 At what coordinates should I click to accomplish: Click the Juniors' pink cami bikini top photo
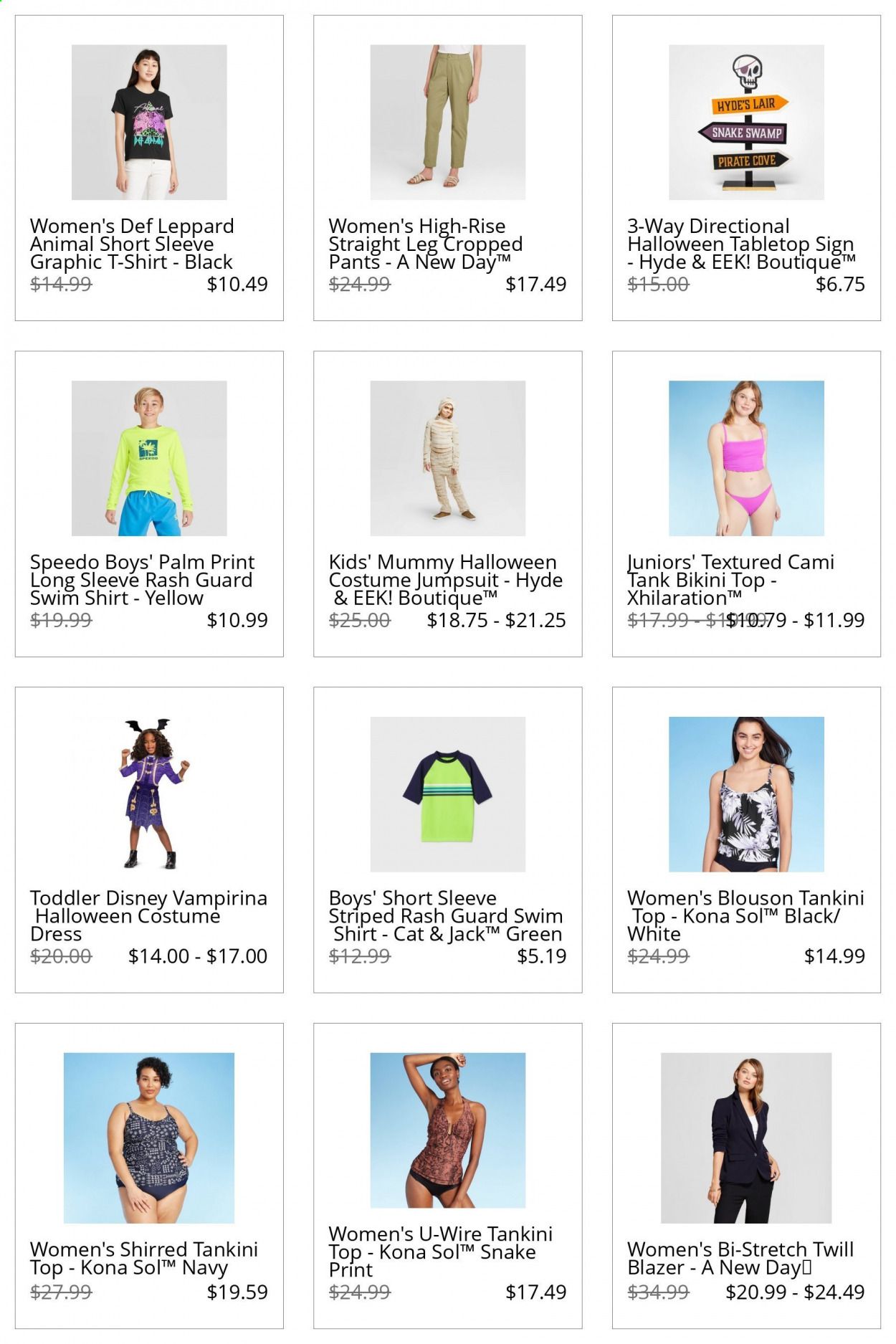746,458
